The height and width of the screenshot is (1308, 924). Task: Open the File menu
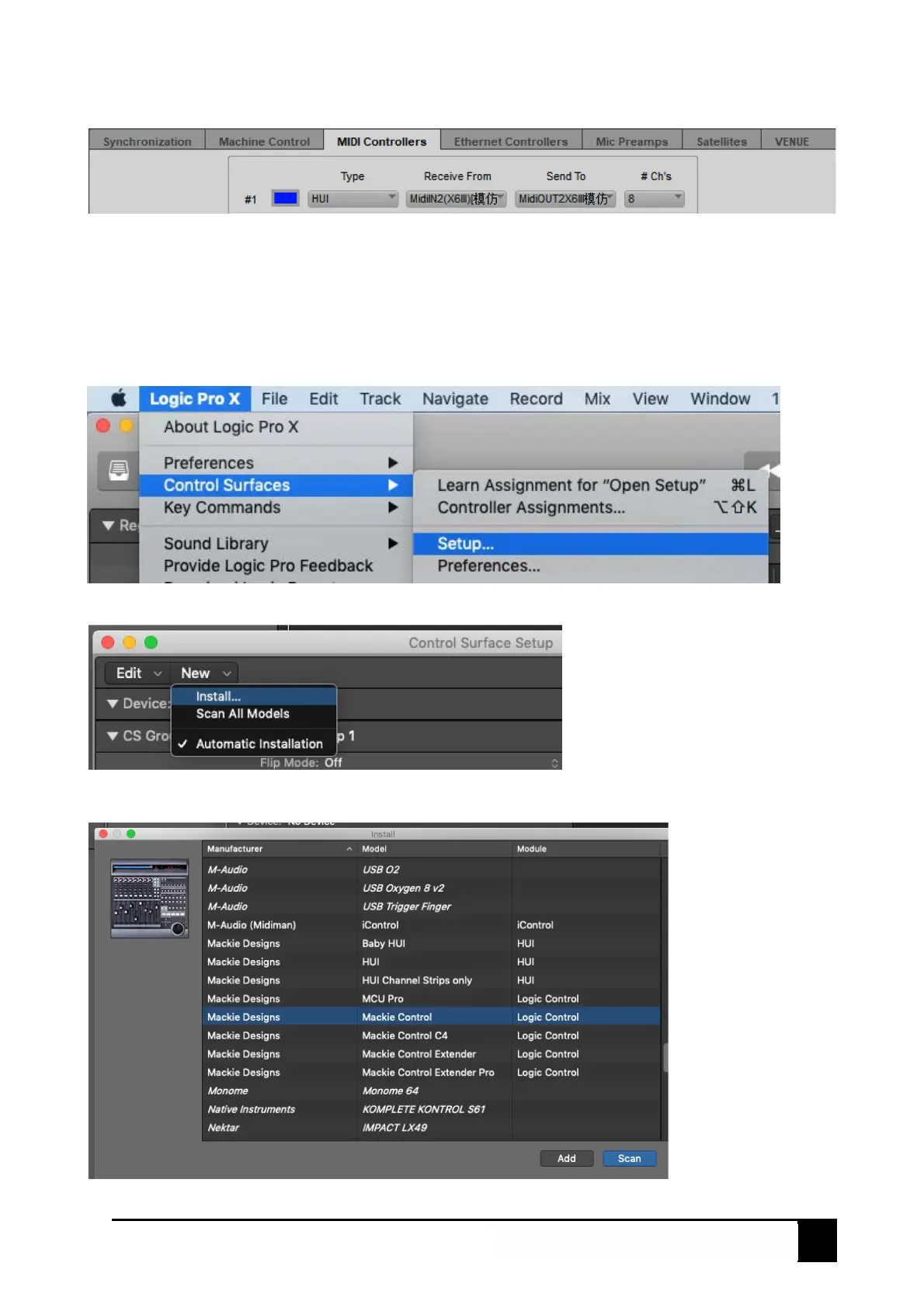tap(275, 398)
